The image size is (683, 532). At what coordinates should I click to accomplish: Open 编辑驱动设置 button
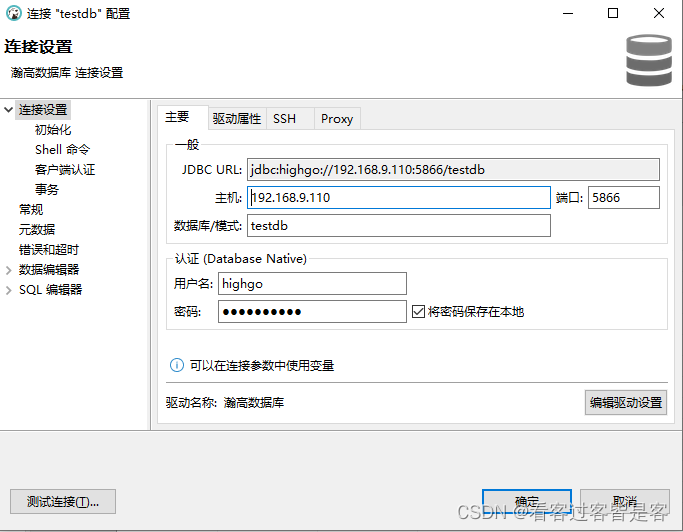626,403
